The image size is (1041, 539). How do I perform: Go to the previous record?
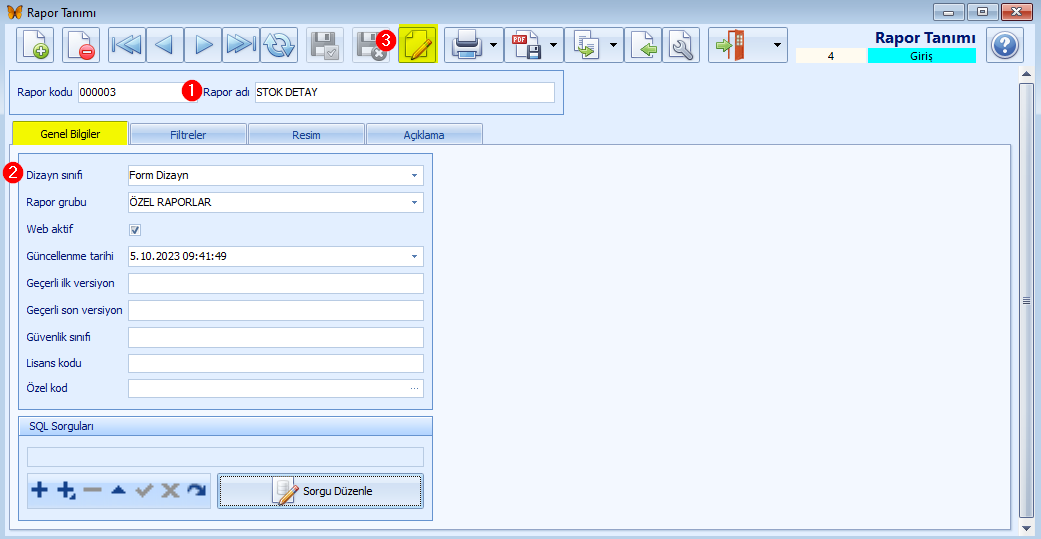pyautogui.click(x=165, y=45)
